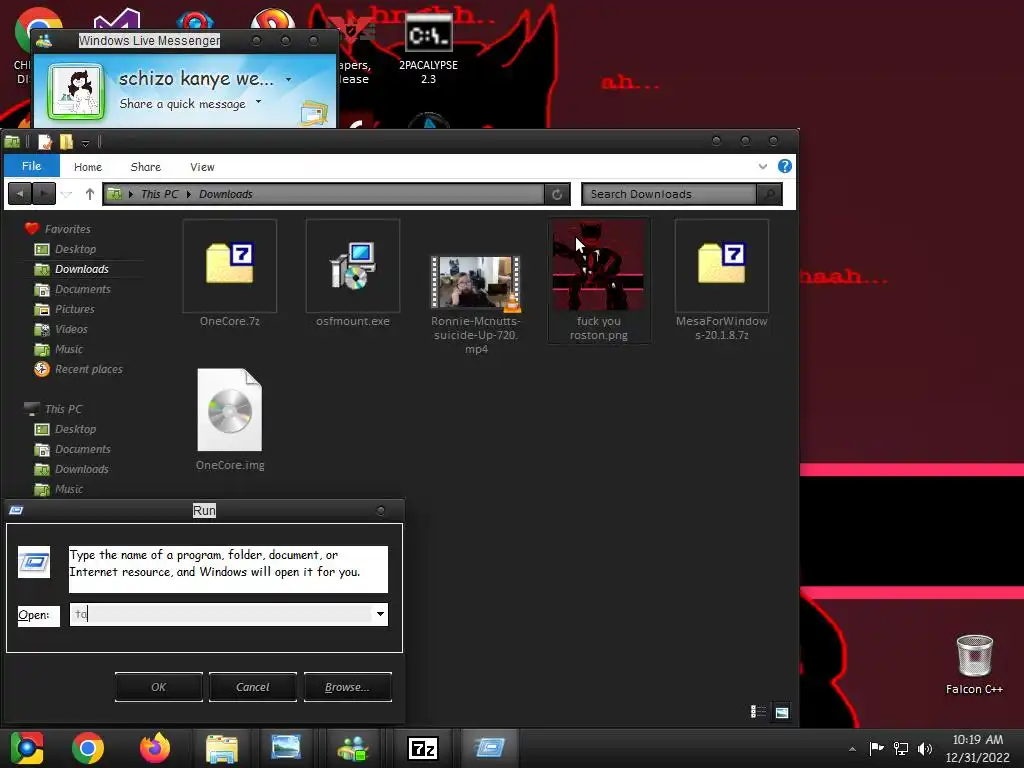Click the search magnifier button

click(x=769, y=194)
